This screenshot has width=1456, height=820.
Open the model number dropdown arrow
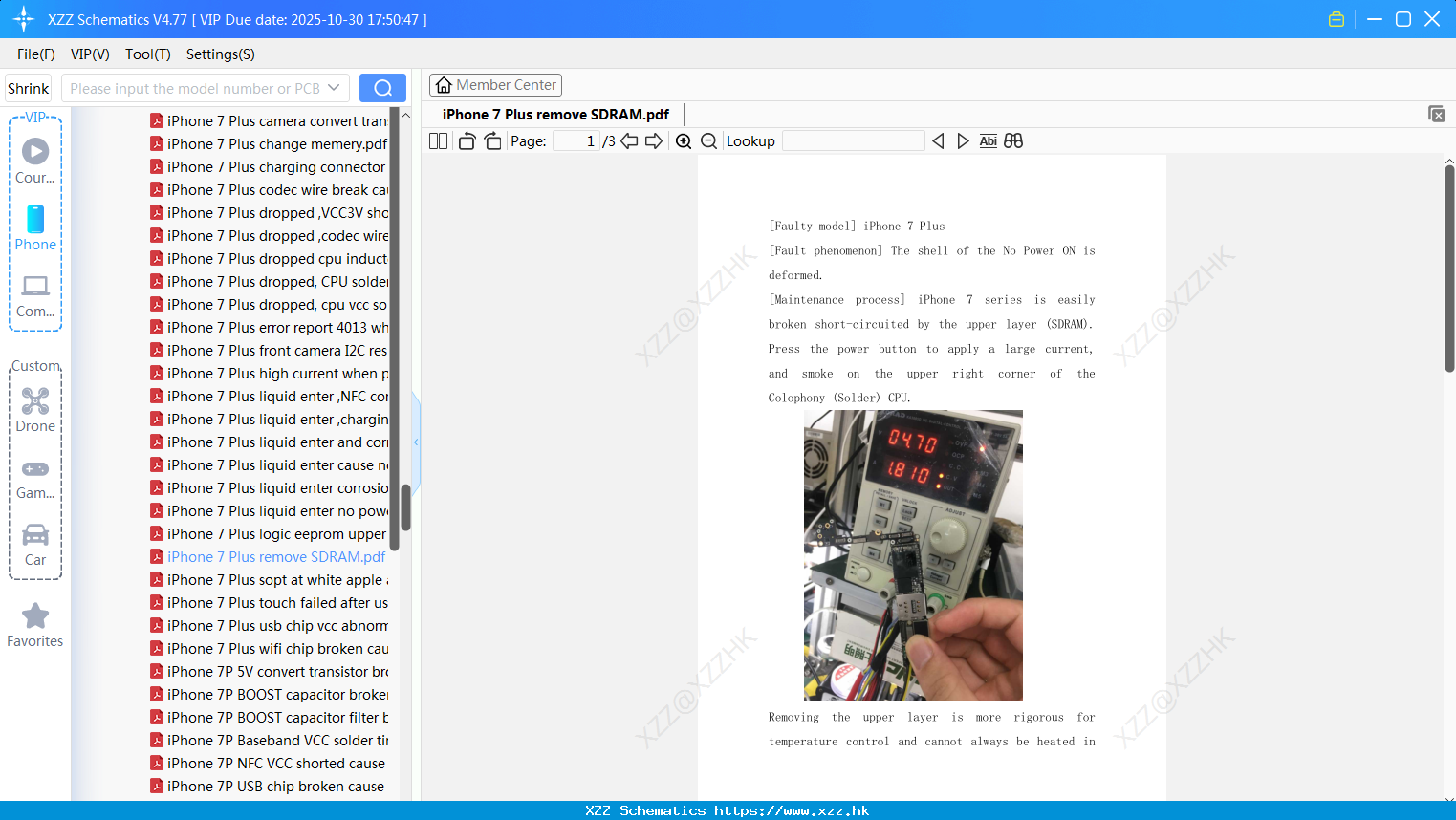(x=334, y=88)
